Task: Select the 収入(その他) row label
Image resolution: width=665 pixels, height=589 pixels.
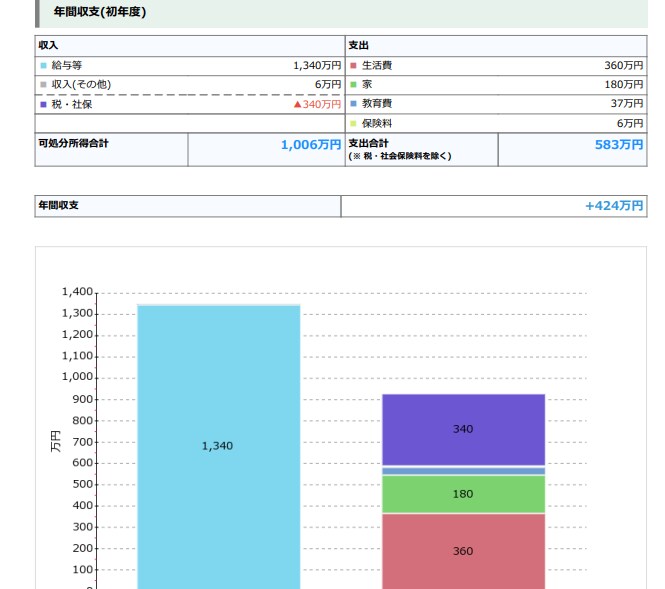Action: click(x=81, y=85)
